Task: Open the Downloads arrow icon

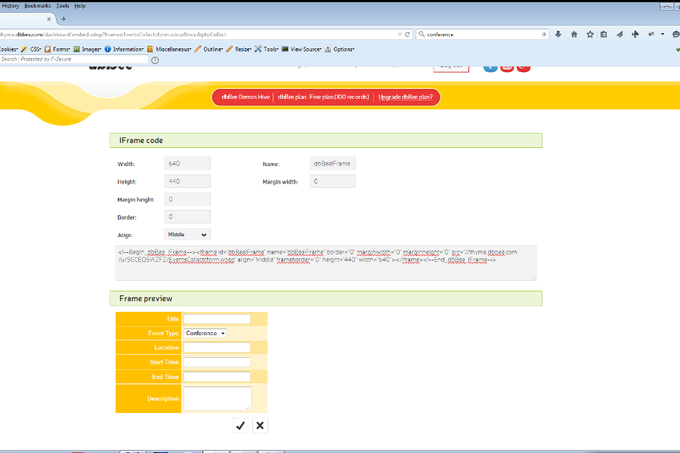Action: click(x=558, y=34)
